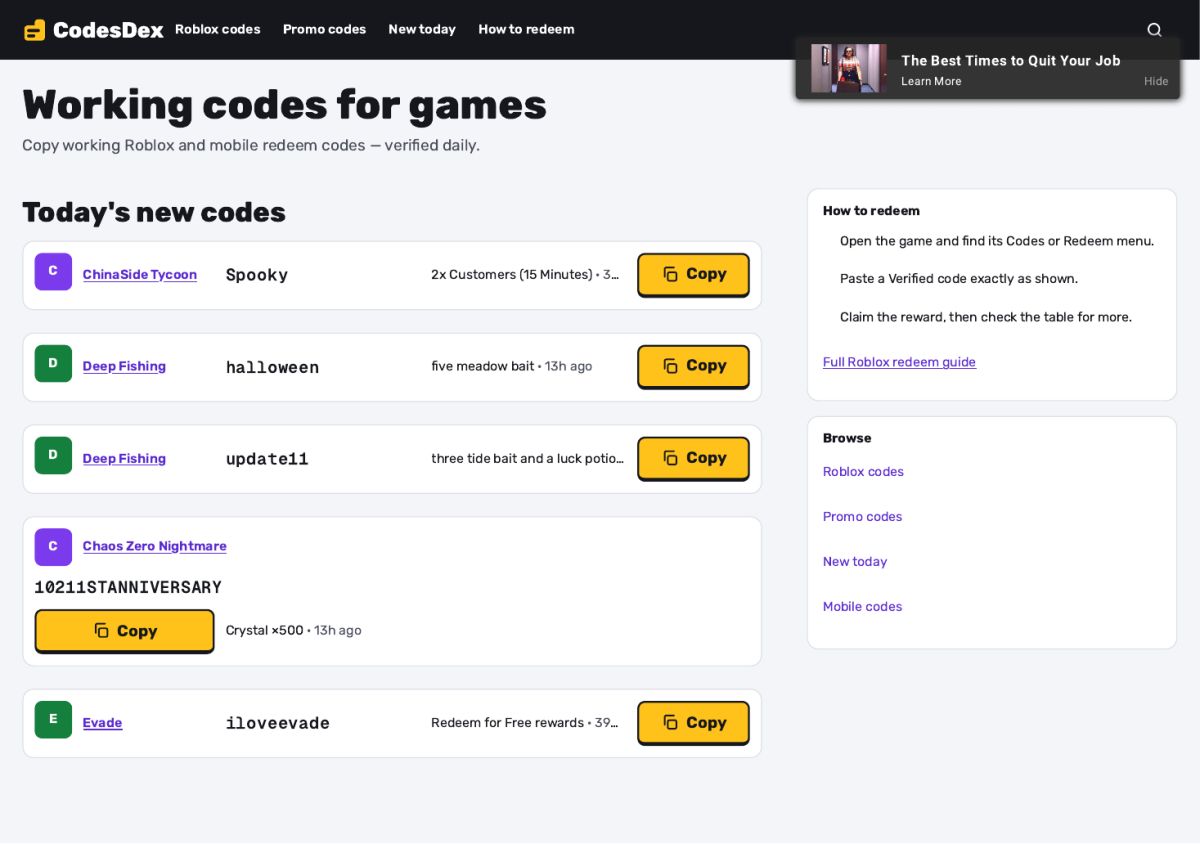
Task: Open Deep Fishing link for halloween code
Action: [x=124, y=367]
